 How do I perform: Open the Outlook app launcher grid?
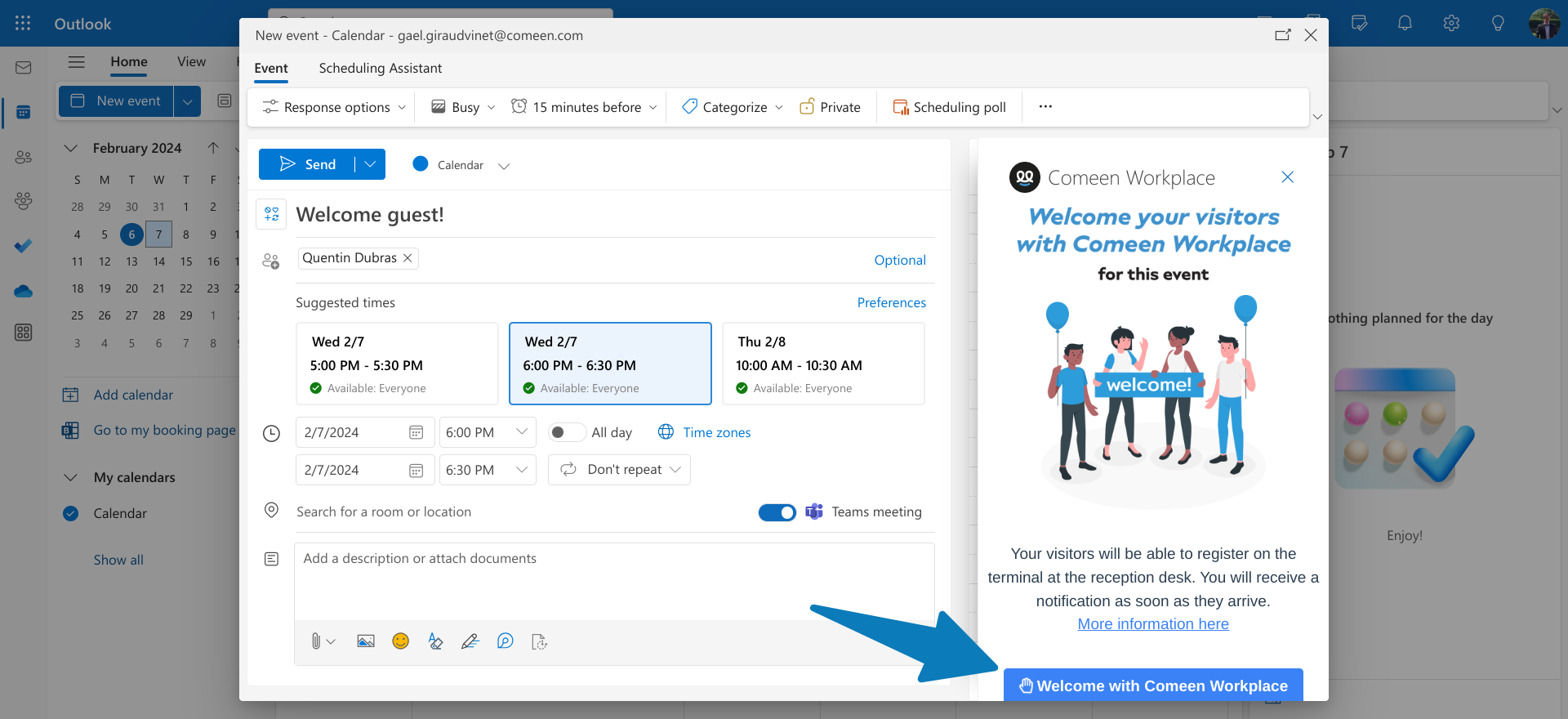point(23,23)
